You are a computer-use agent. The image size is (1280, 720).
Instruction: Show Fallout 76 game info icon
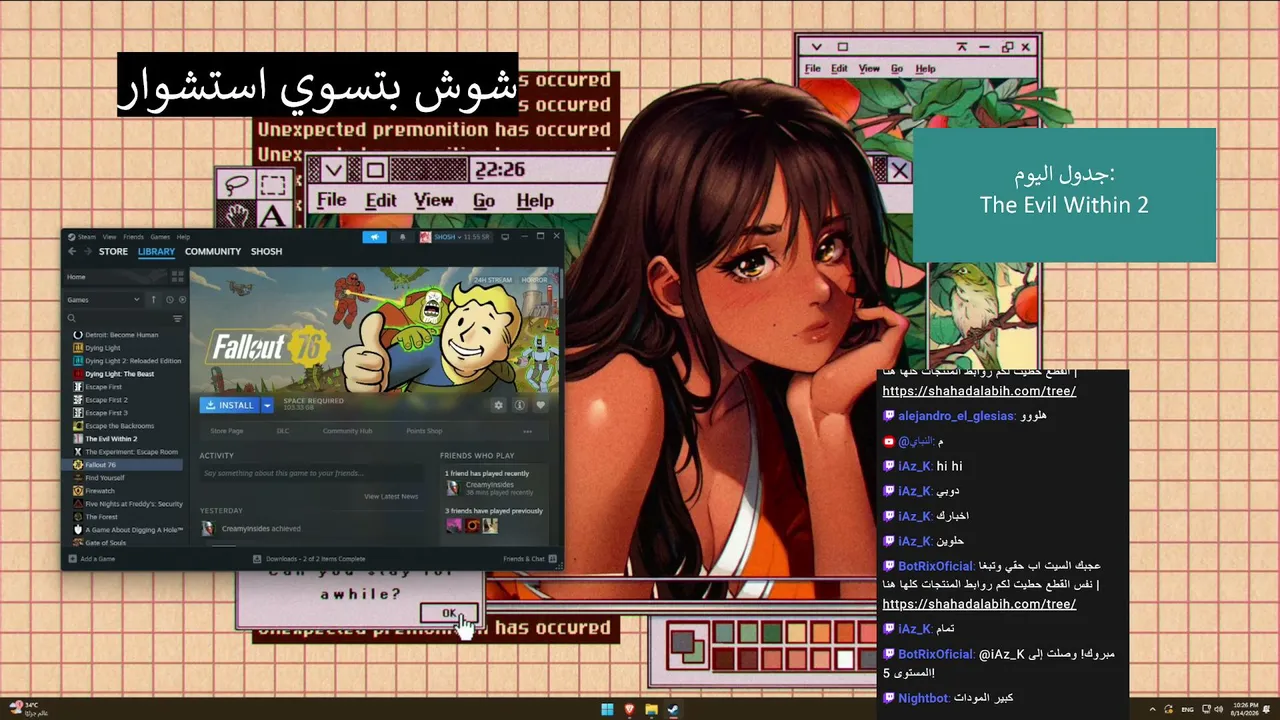tap(519, 405)
